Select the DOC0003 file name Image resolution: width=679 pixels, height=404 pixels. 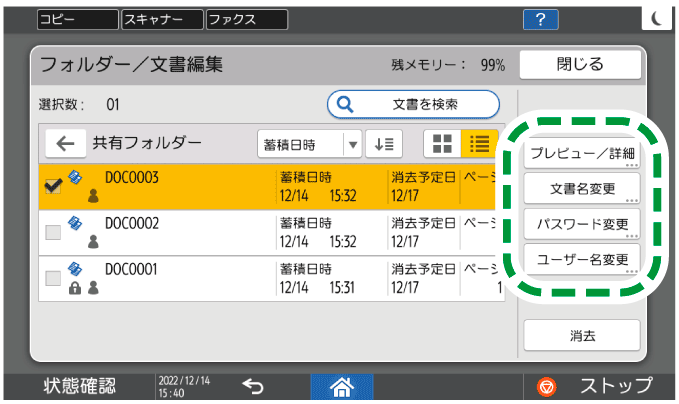(x=132, y=178)
